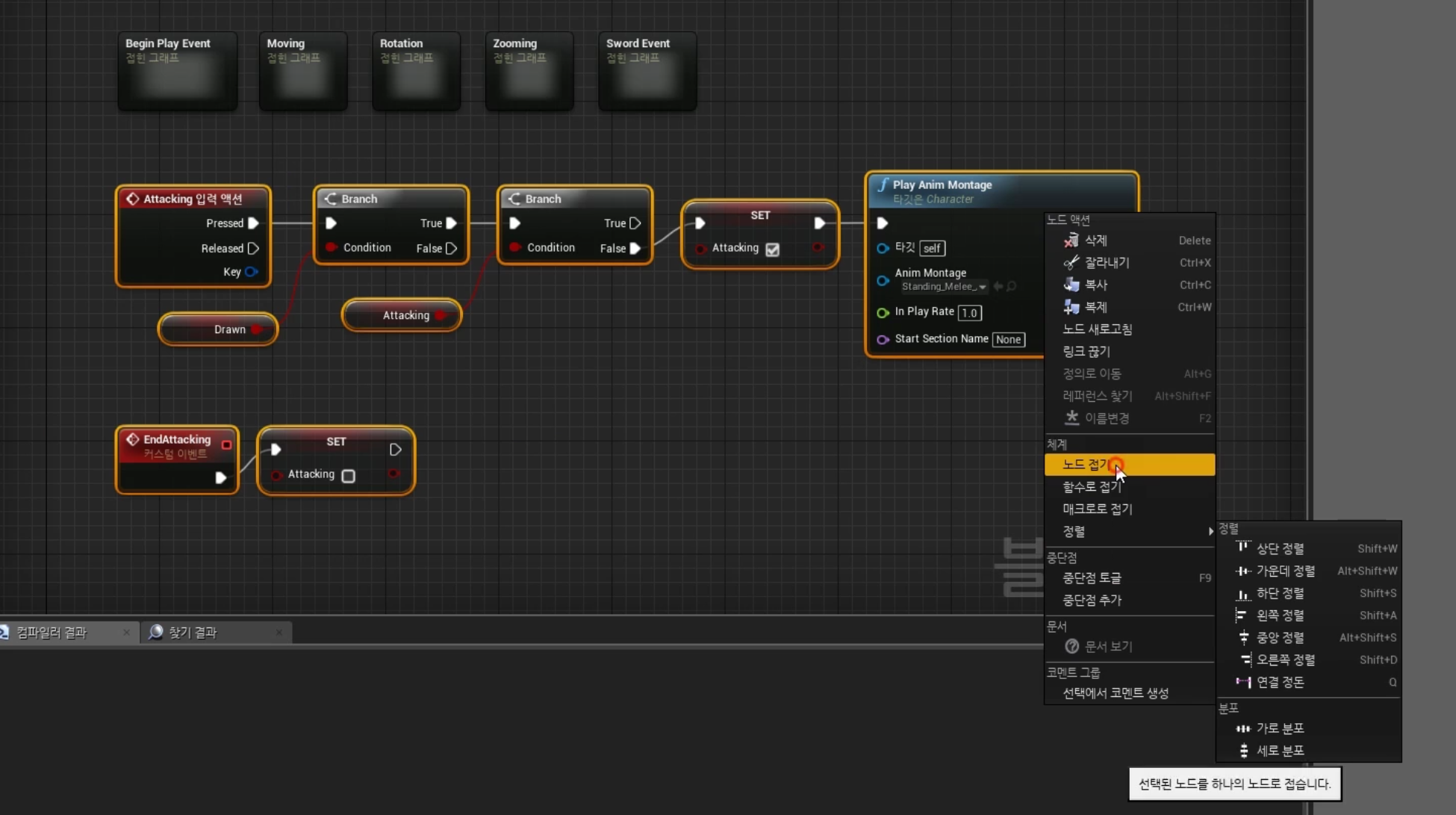The image size is (1456, 815).
Task: Uncheck Attacking checkbox in top SET node
Action: [x=773, y=250]
